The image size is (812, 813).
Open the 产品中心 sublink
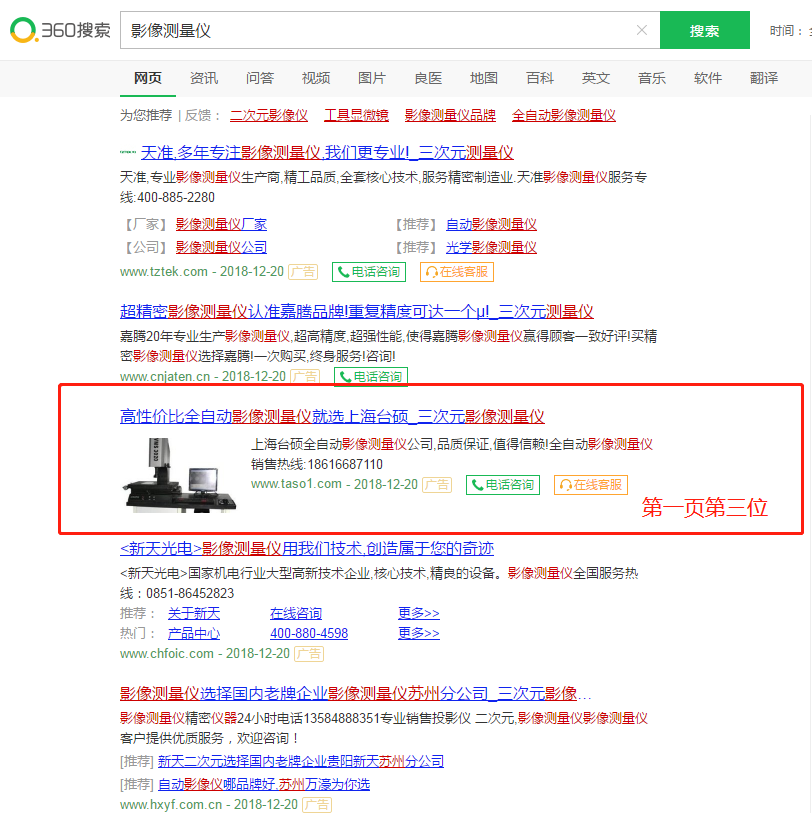(194, 634)
